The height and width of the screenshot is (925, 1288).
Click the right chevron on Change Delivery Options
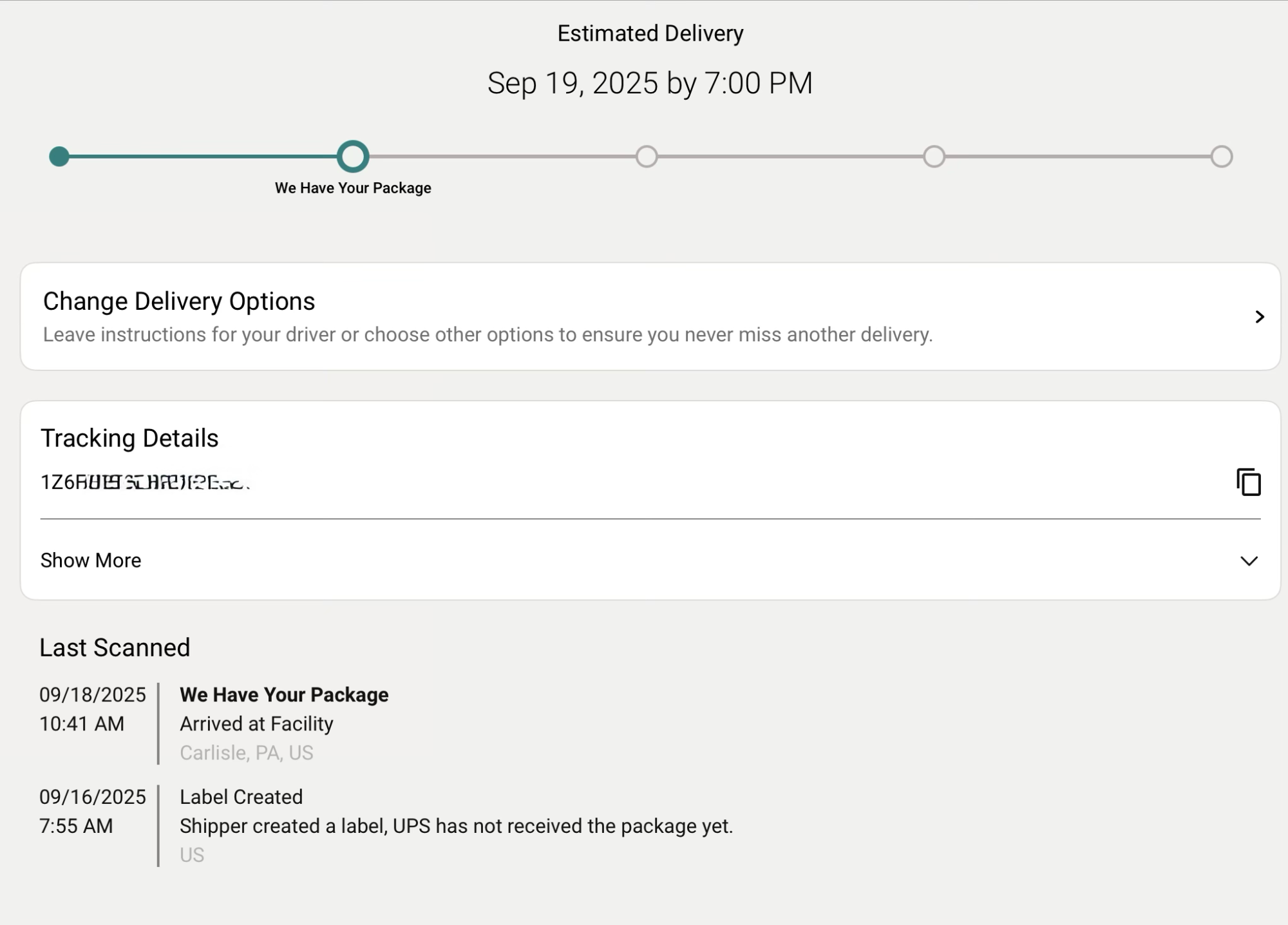(1260, 317)
